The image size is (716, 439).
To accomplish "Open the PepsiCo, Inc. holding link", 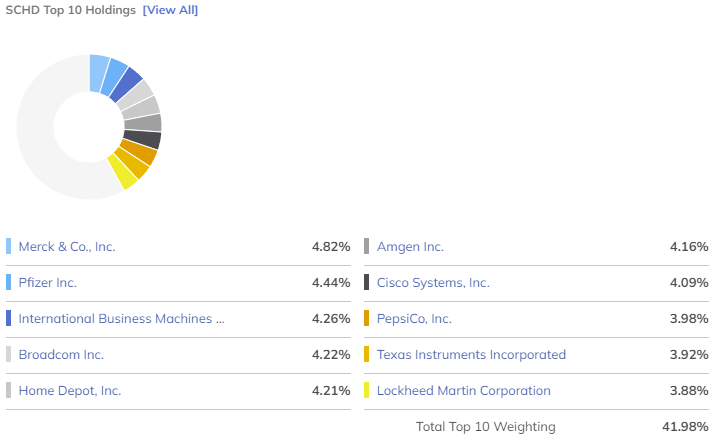I will click(414, 318).
